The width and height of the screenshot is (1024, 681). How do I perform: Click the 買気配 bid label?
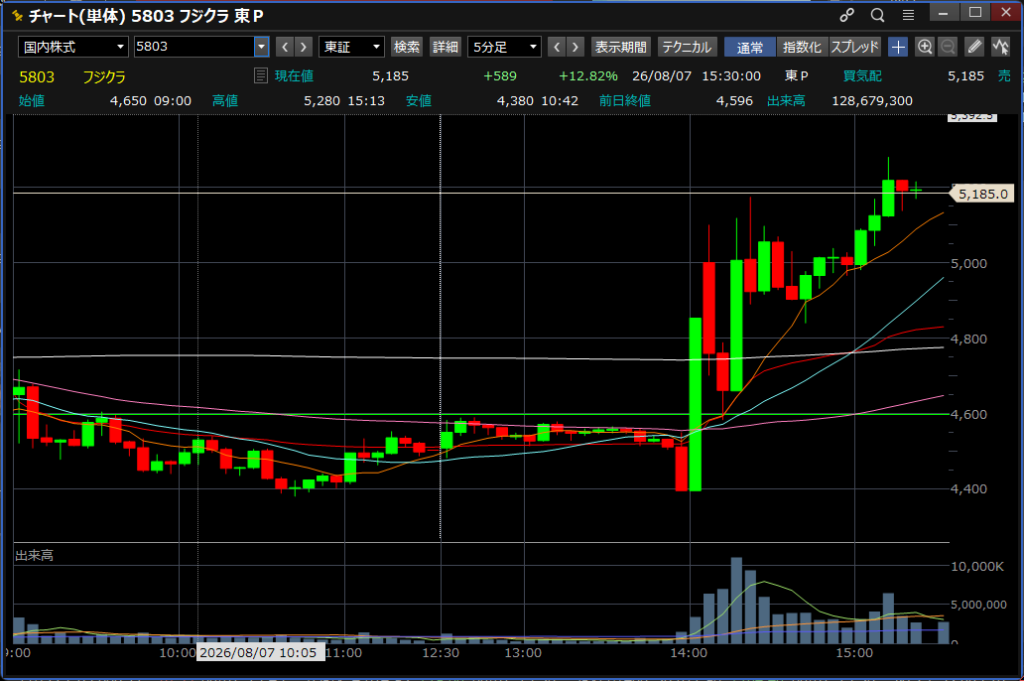click(x=862, y=76)
